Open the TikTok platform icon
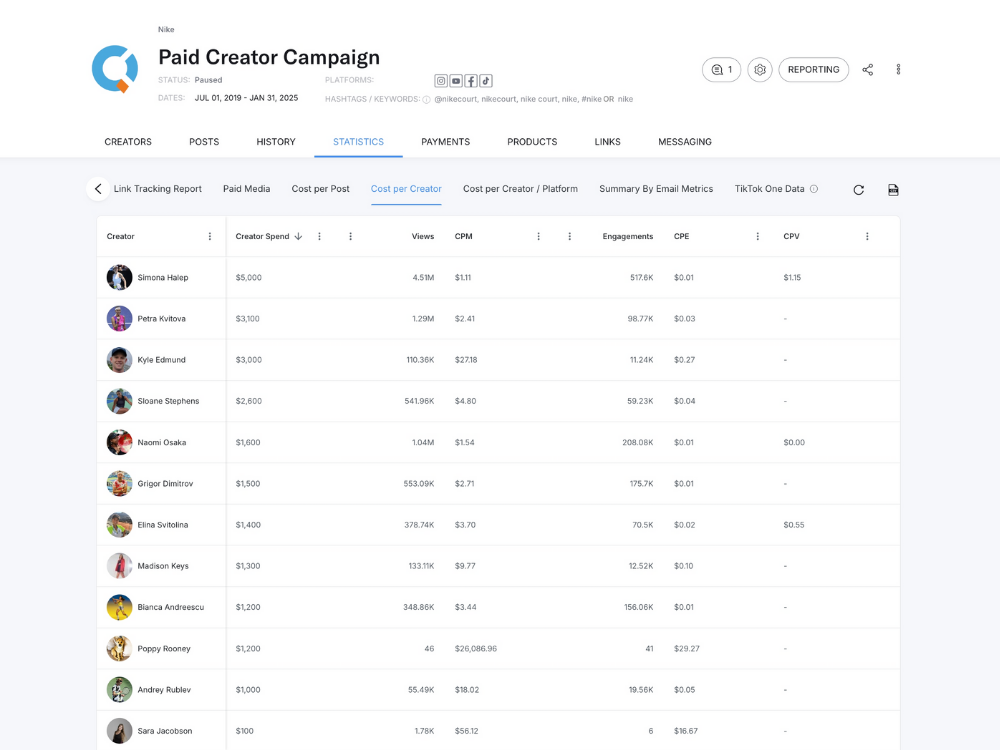This screenshot has width=1000, height=750. click(x=485, y=80)
